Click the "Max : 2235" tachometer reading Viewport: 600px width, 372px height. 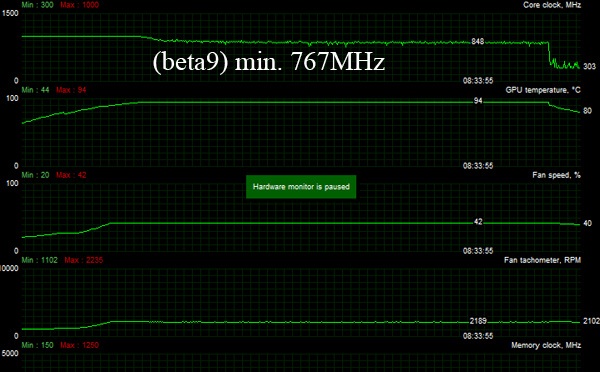click(x=84, y=260)
